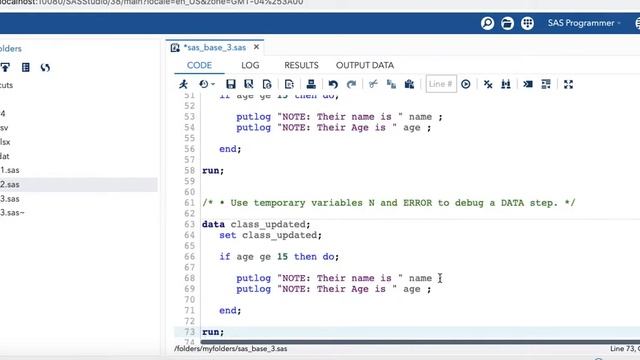This screenshot has width=640, height=360.
Task: Focus the Line # input field
Action: (x=441, y=84)
